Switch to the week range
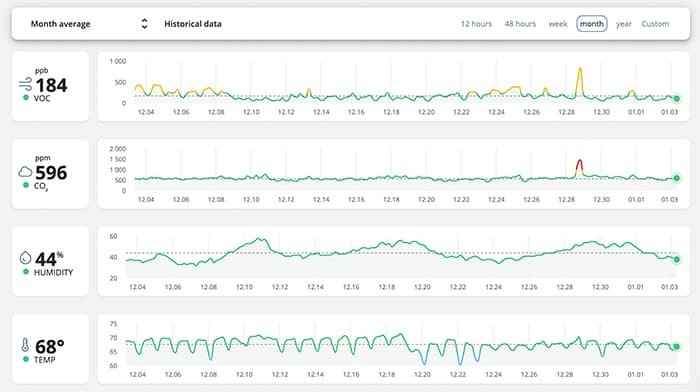This screenshot has width=700, height=392. click(x=558, y=24)
